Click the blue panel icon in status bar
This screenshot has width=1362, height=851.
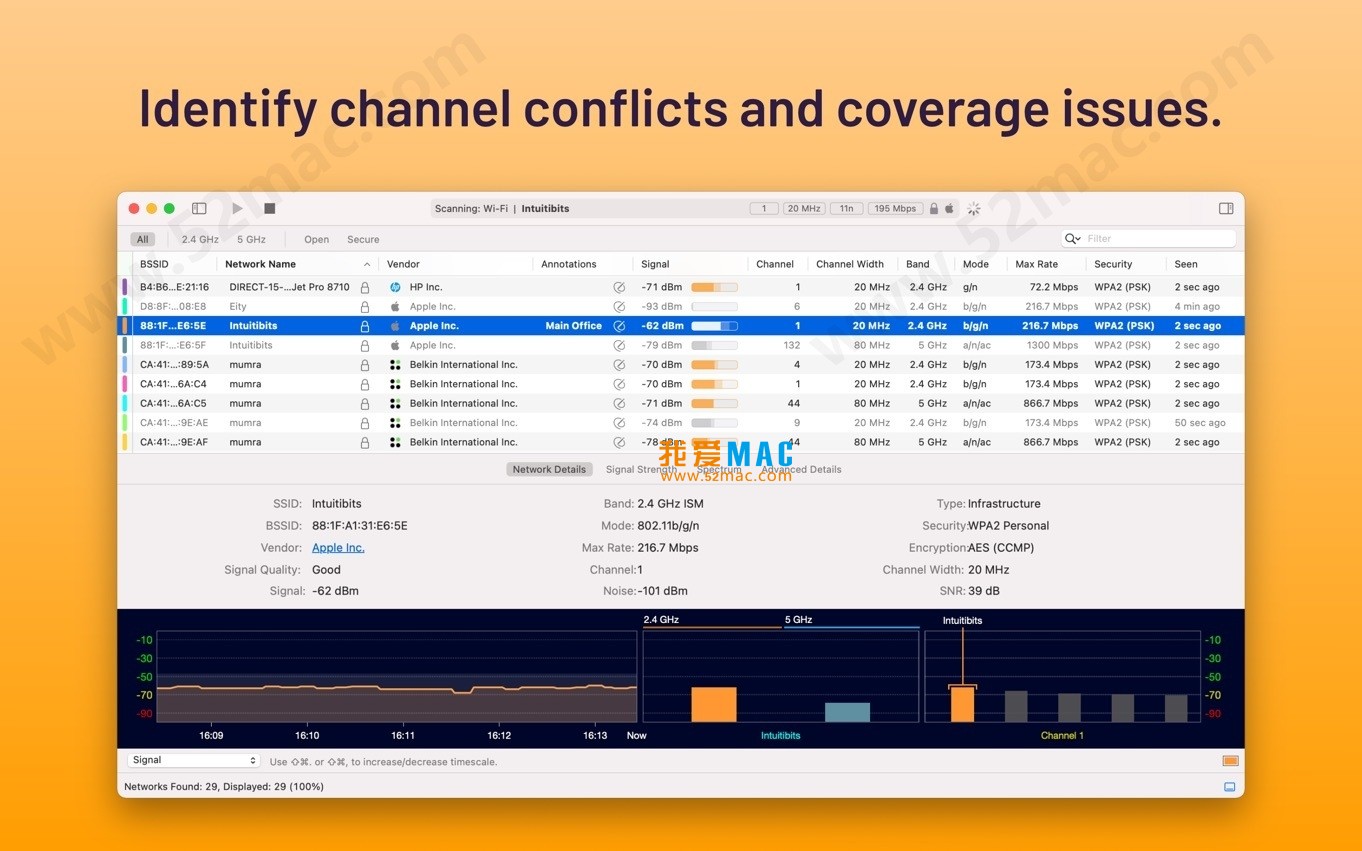(x=1230, y=787)
